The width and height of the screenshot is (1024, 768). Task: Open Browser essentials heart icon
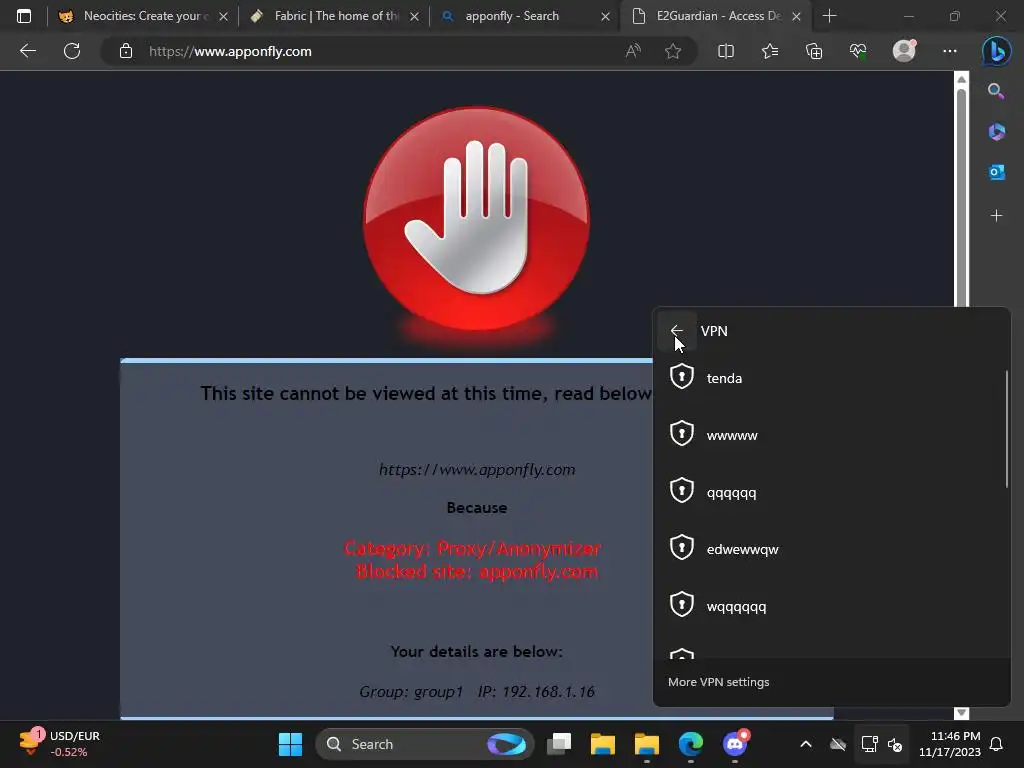click(x=858, y=51)
